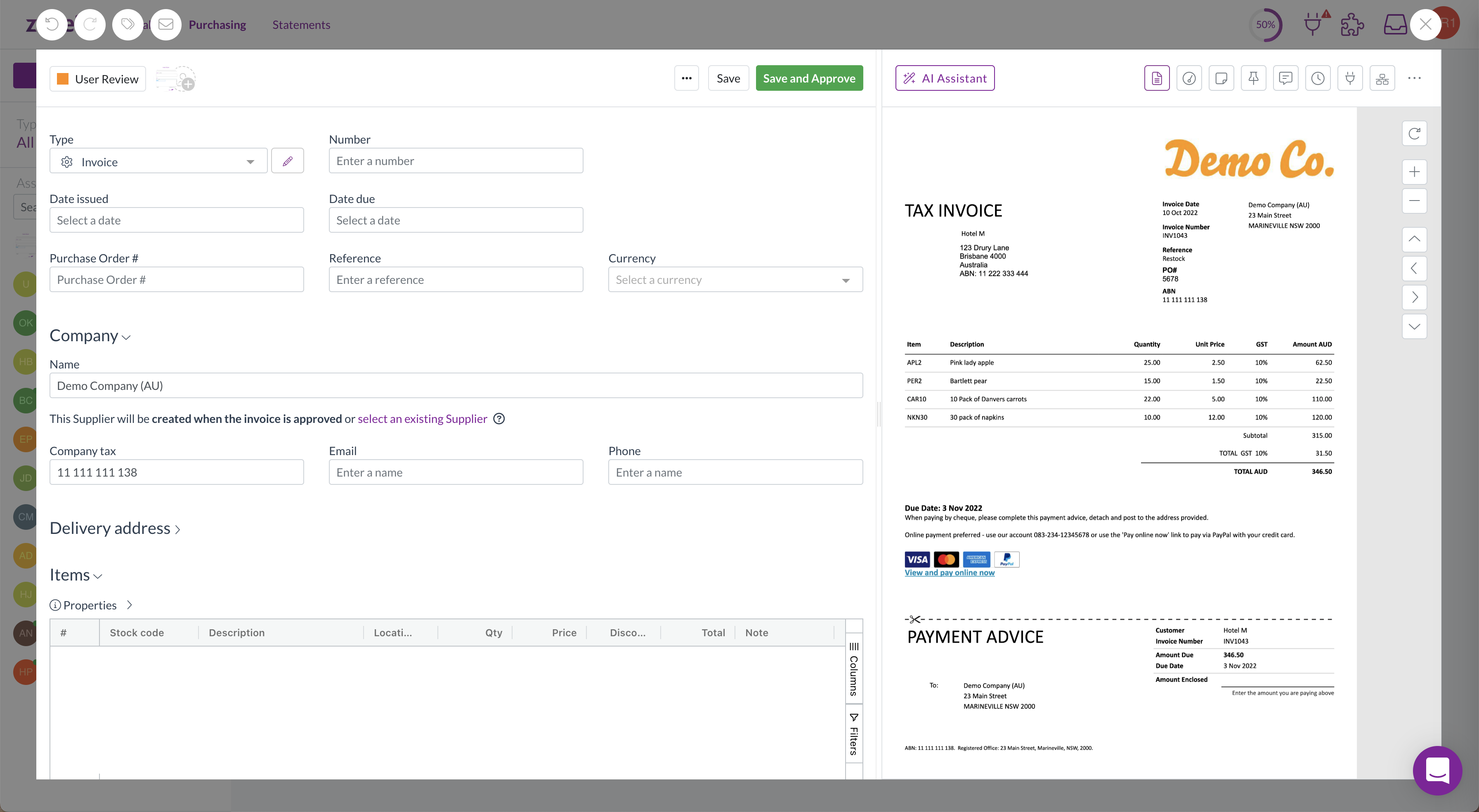Click the Date due field
The image size is (1479, 812).
(x=456, y=220)
